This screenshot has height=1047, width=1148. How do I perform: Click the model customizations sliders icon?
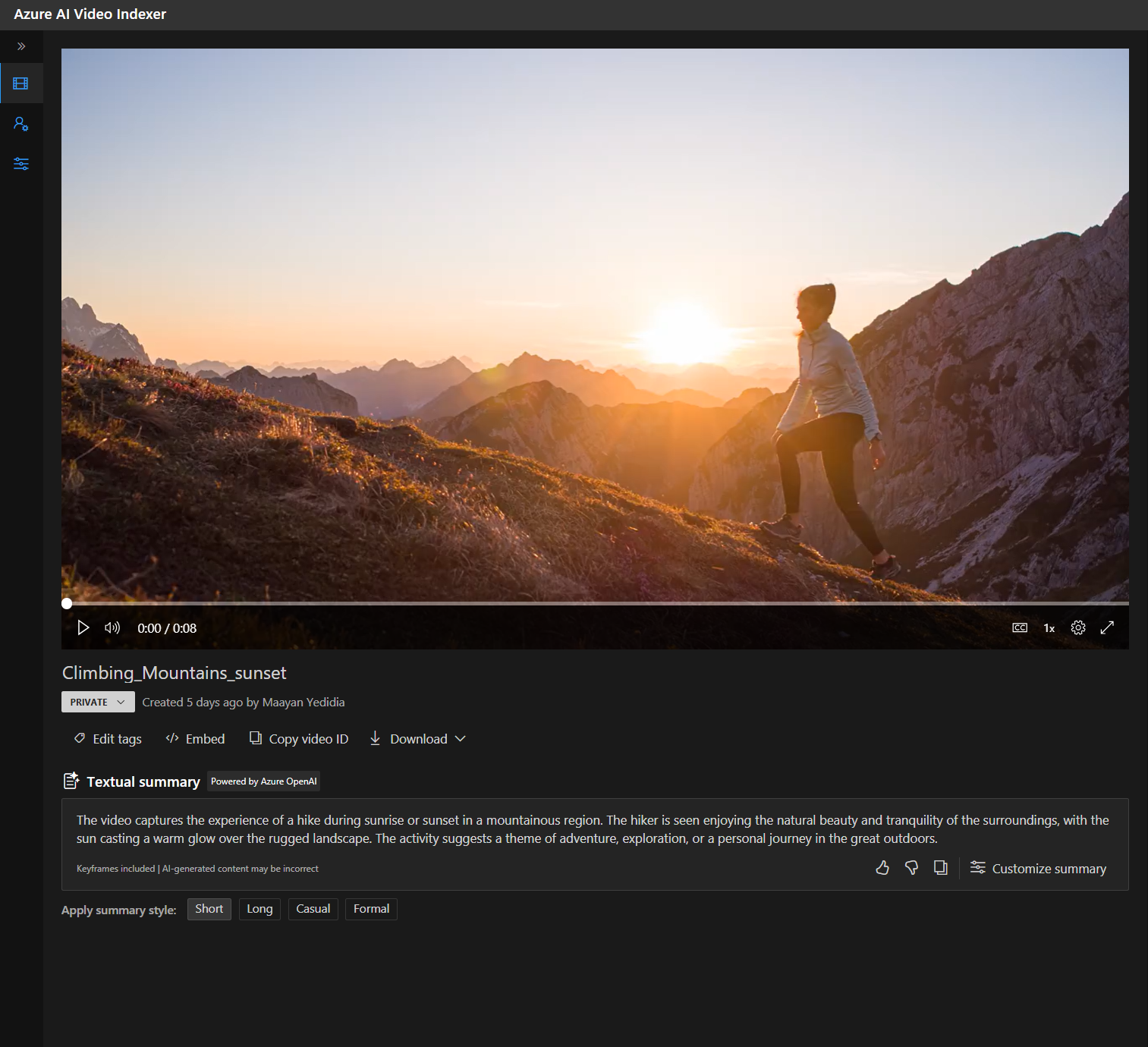[21, 163]
